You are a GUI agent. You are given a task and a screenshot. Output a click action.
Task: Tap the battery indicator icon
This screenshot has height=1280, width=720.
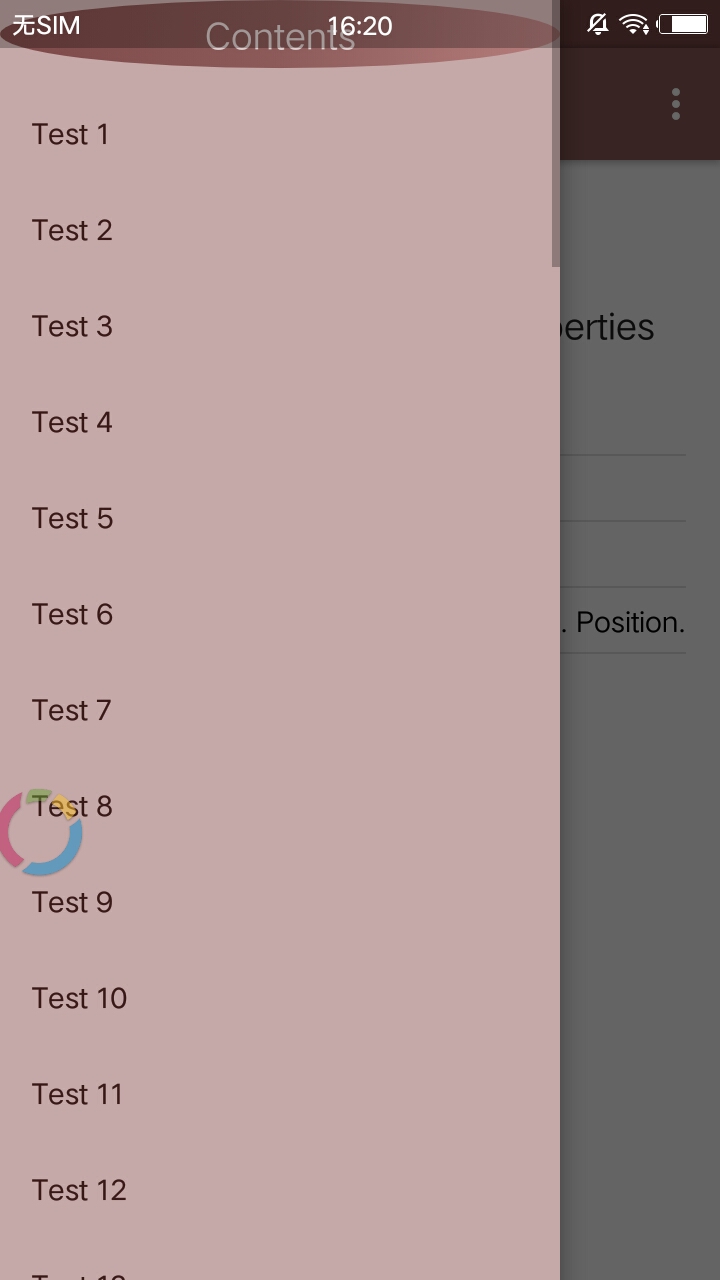point(683,24)
